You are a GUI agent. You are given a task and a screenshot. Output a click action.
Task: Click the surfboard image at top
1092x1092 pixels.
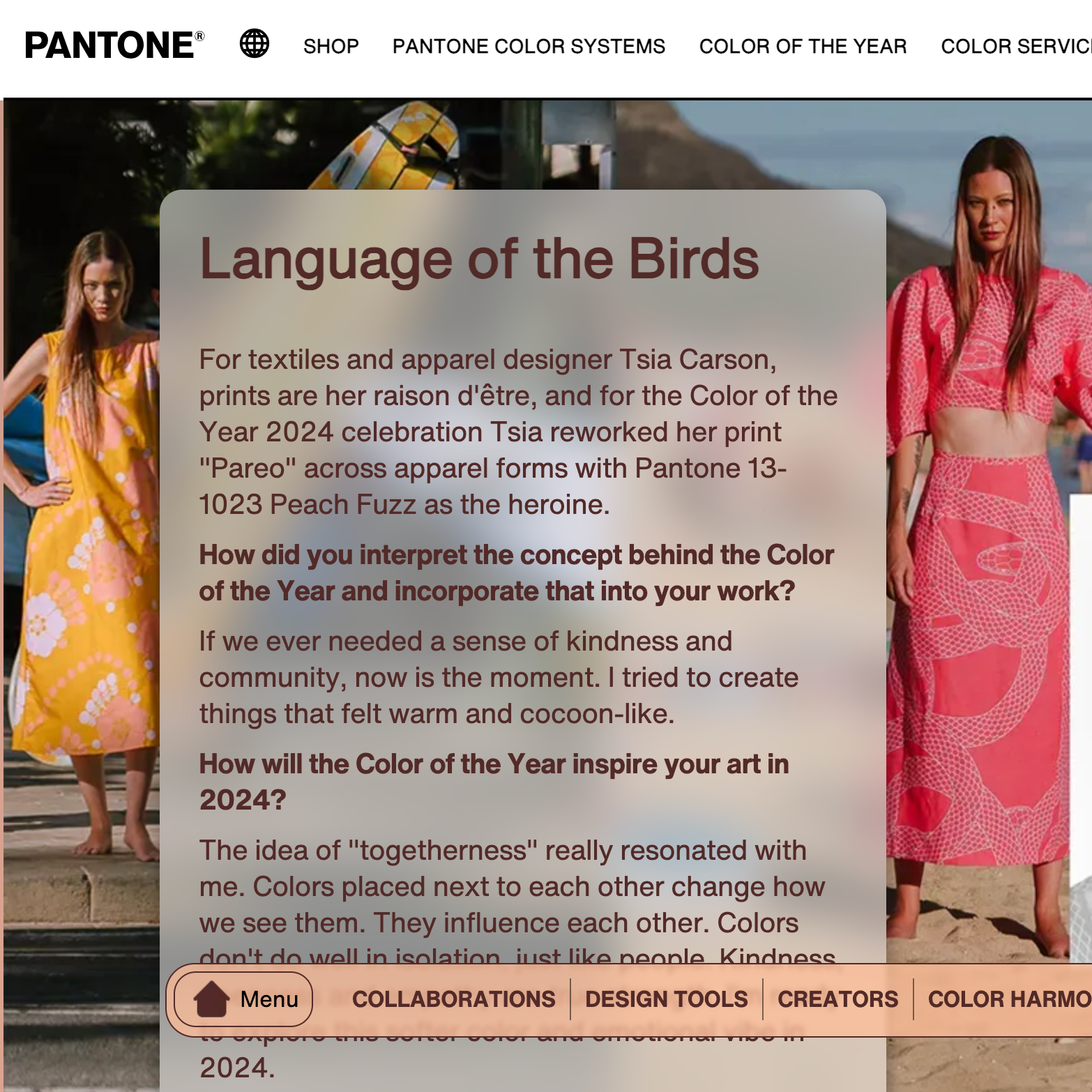[390, 144]
